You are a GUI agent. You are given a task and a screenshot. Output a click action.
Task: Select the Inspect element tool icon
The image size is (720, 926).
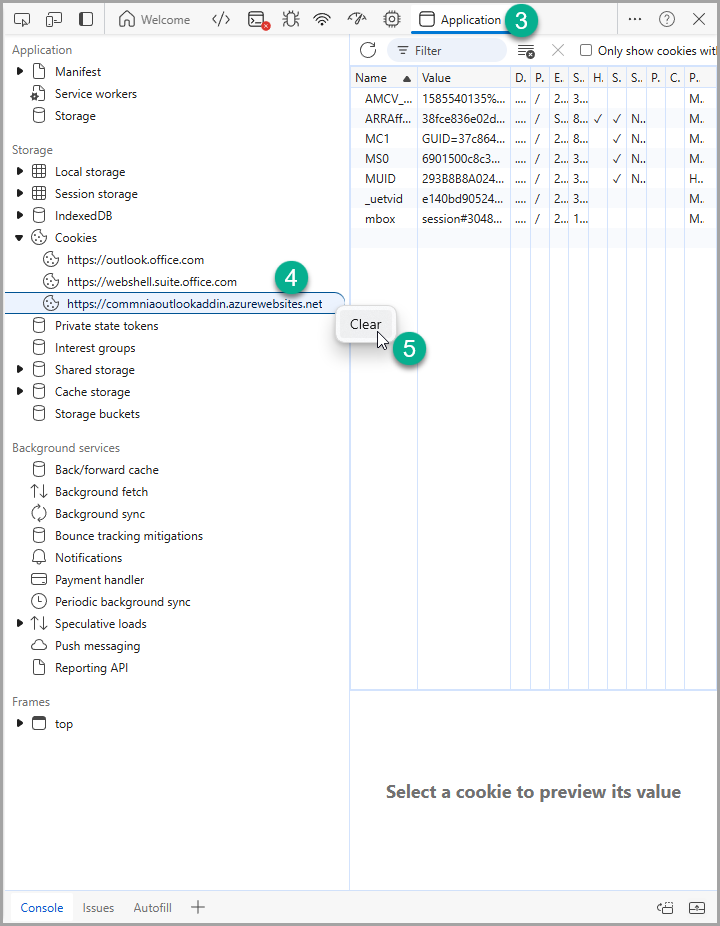22,19
